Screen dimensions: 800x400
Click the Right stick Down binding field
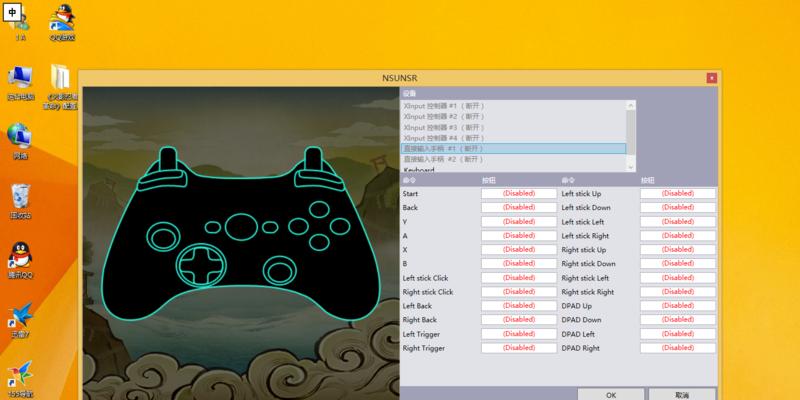point(678,264)
